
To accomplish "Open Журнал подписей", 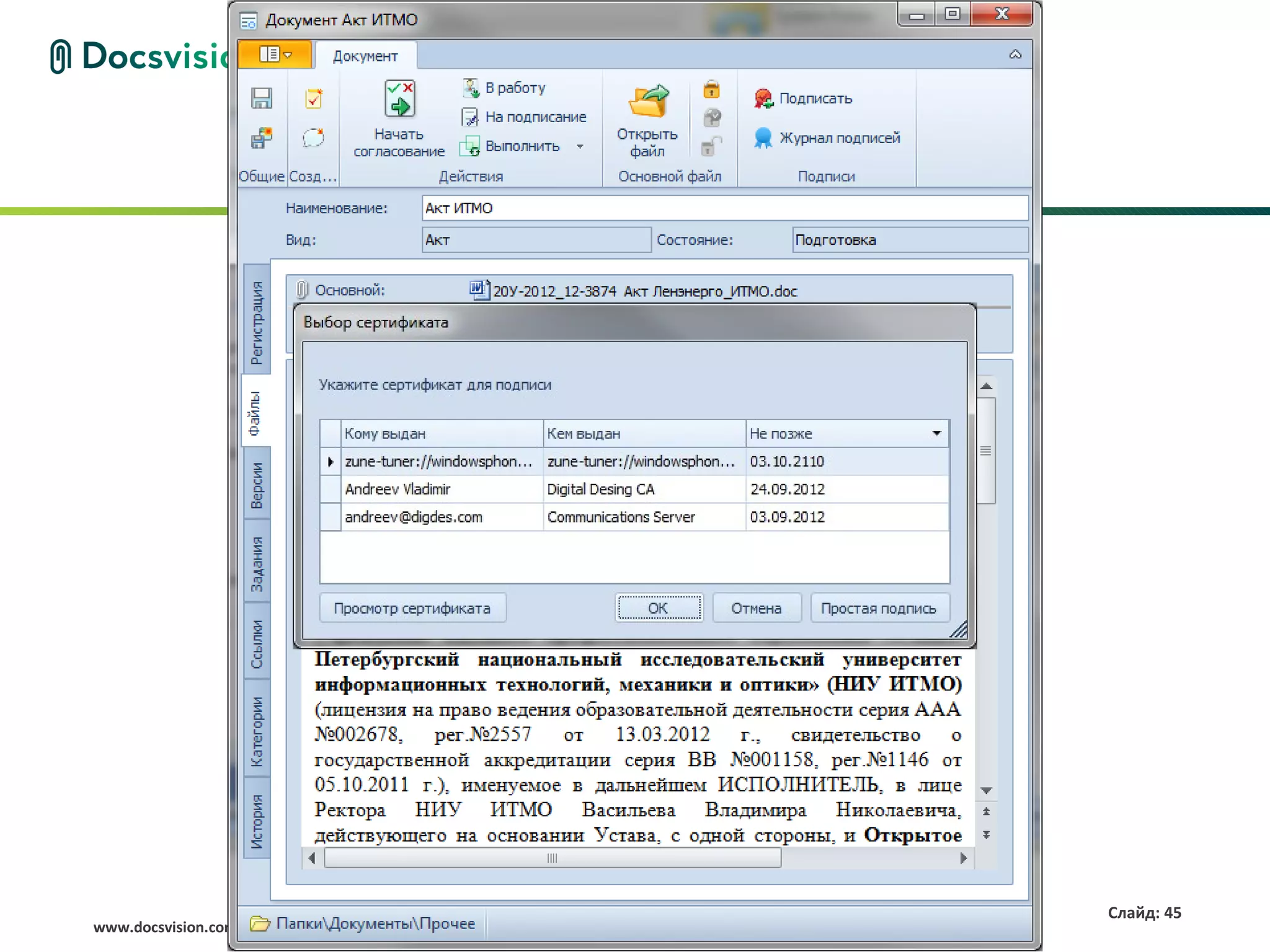I will coord(827,138).
